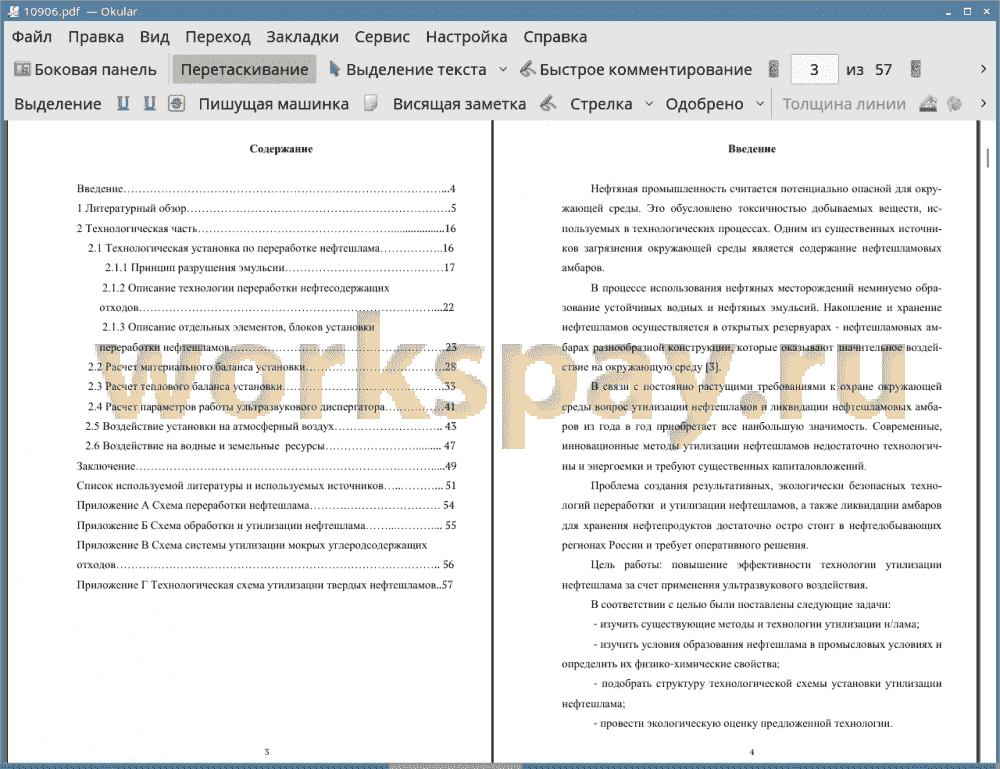Click the horizontal scrollbar thumb at the bottom

coord(455,765)
